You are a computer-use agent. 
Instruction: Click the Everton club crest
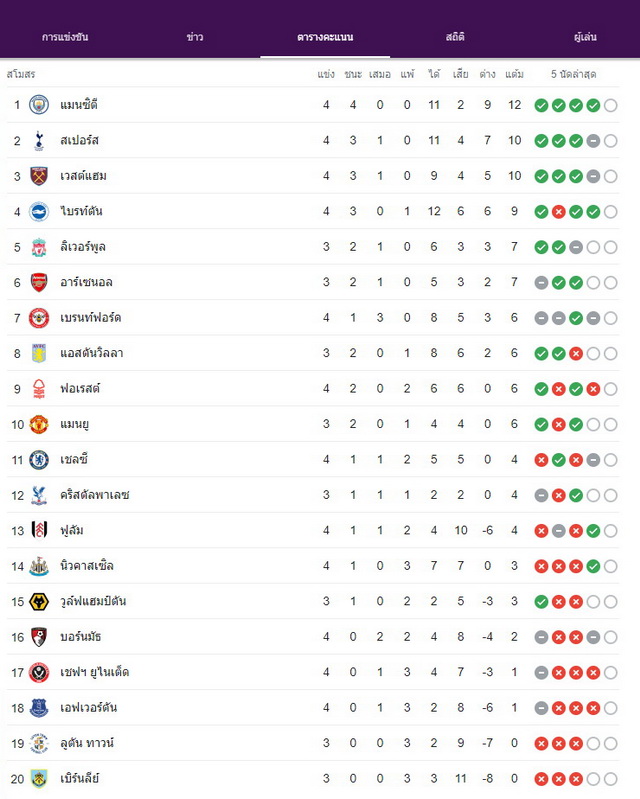click(39, 708)
